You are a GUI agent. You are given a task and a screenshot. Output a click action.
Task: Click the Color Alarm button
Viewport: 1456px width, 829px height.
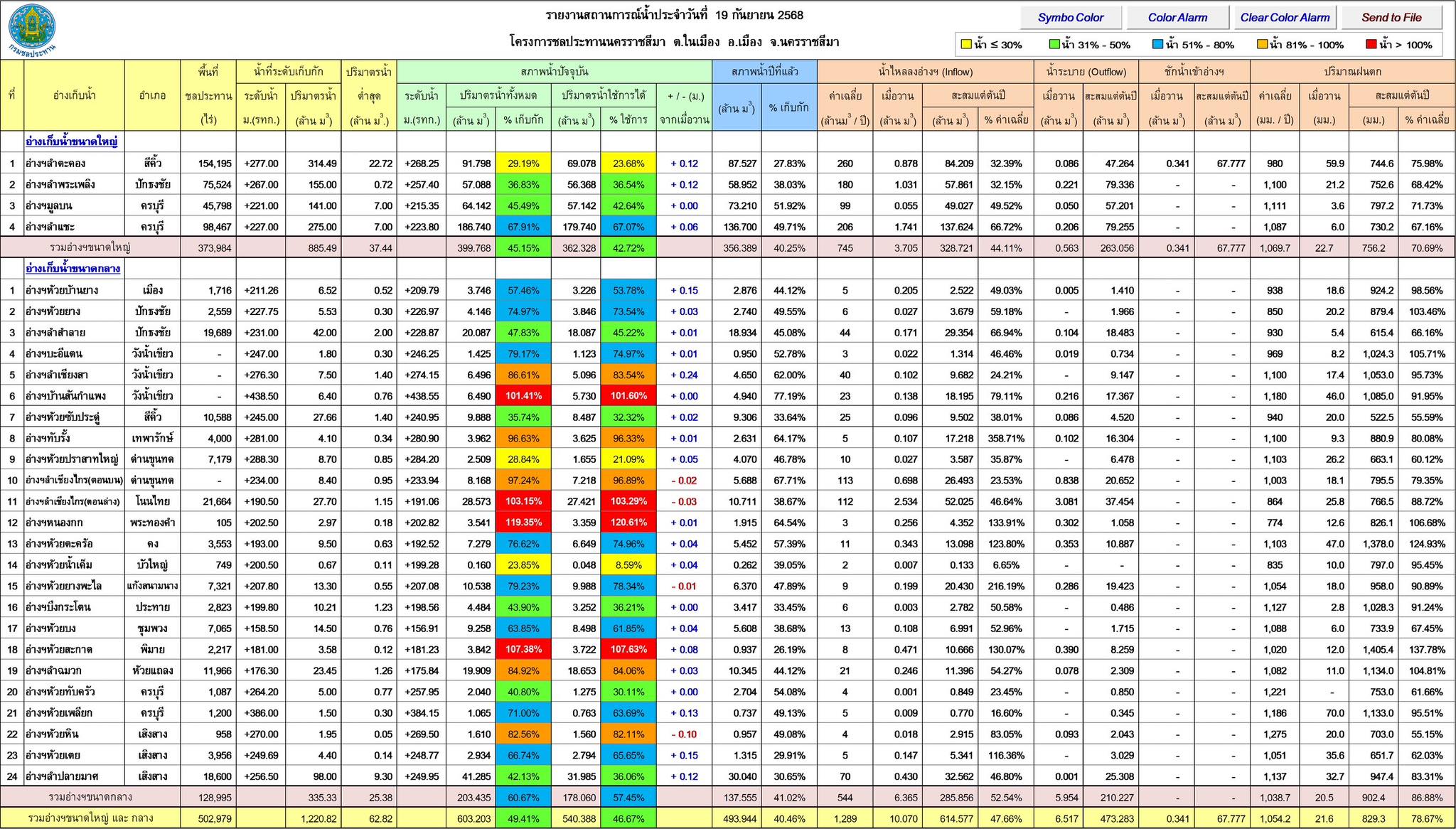[x=1177, y=18]
